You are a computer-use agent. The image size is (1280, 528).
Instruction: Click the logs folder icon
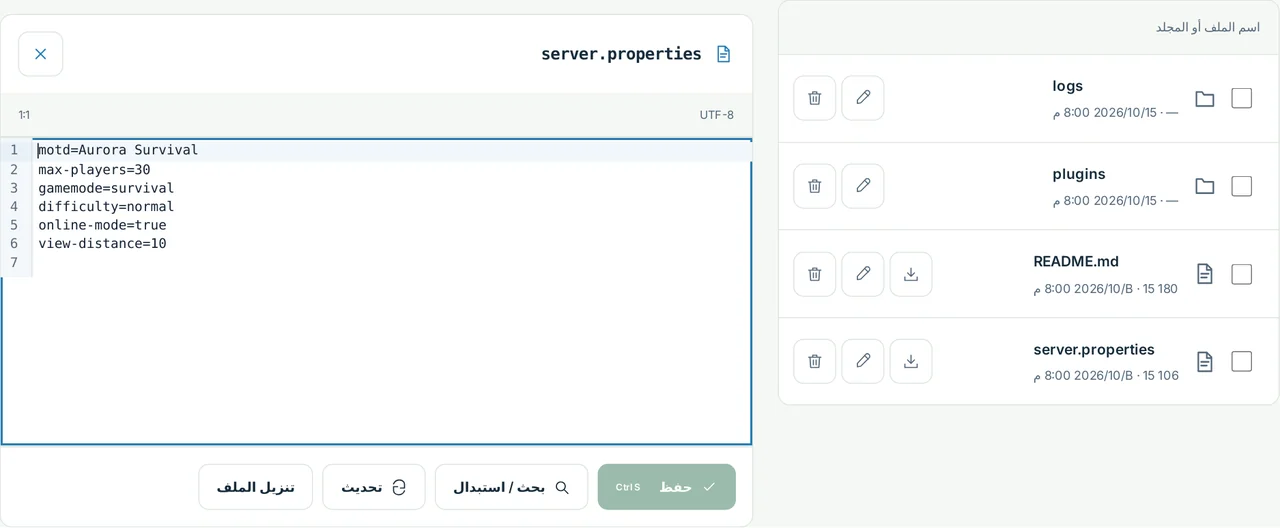(x=1205, y=99)
